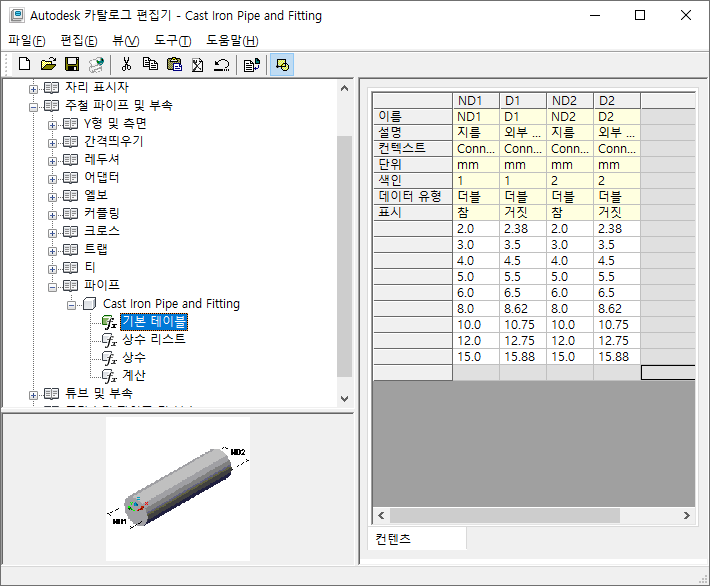Click the book icon next to 엘보
This screenshot has height=586, width=710.
70,196
